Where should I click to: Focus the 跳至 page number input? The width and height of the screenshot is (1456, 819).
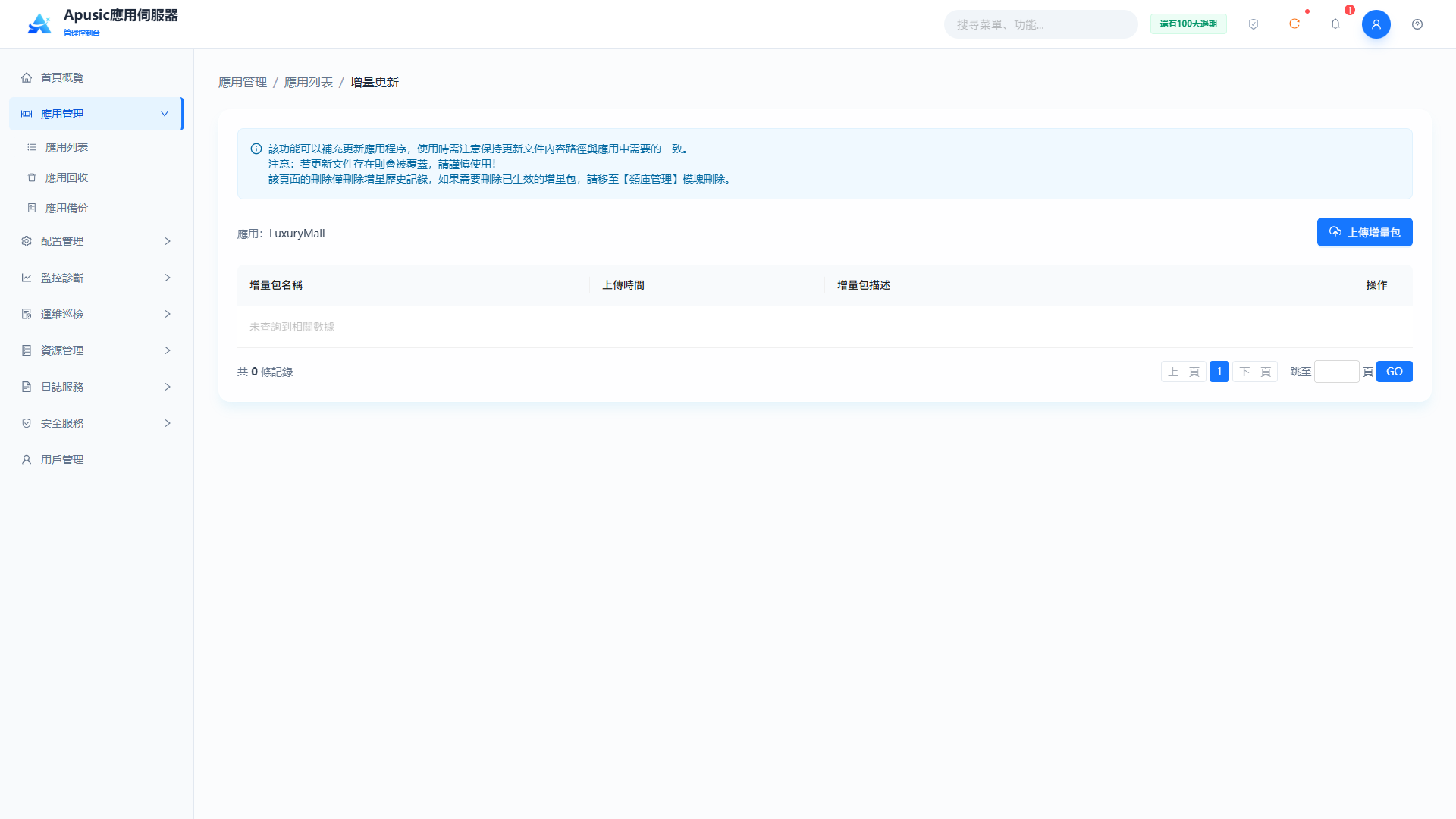pos(1336,372)
